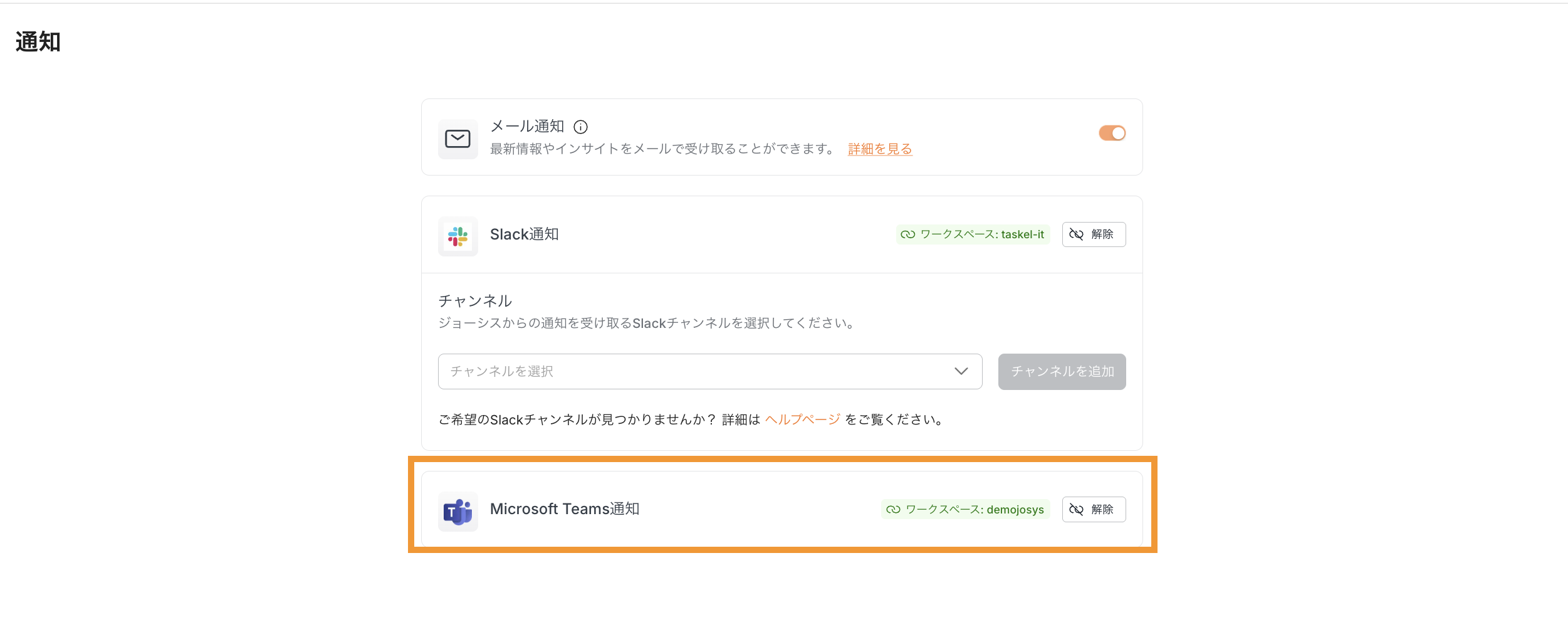Screen dimensions: 1568x632
Task: Click the envelope icon for mail notifications
Action: [x=457, y=139]
